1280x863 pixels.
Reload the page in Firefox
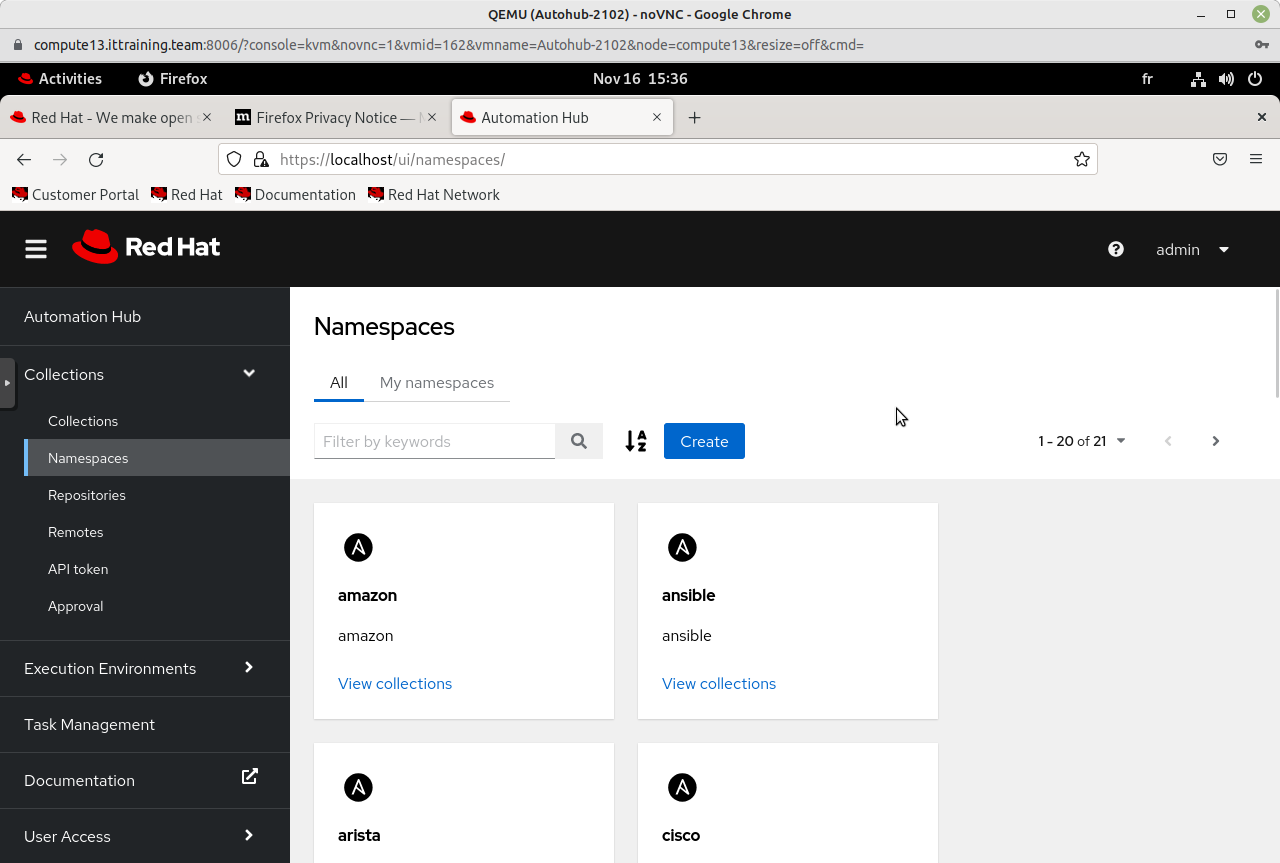(x=96, y=159)
